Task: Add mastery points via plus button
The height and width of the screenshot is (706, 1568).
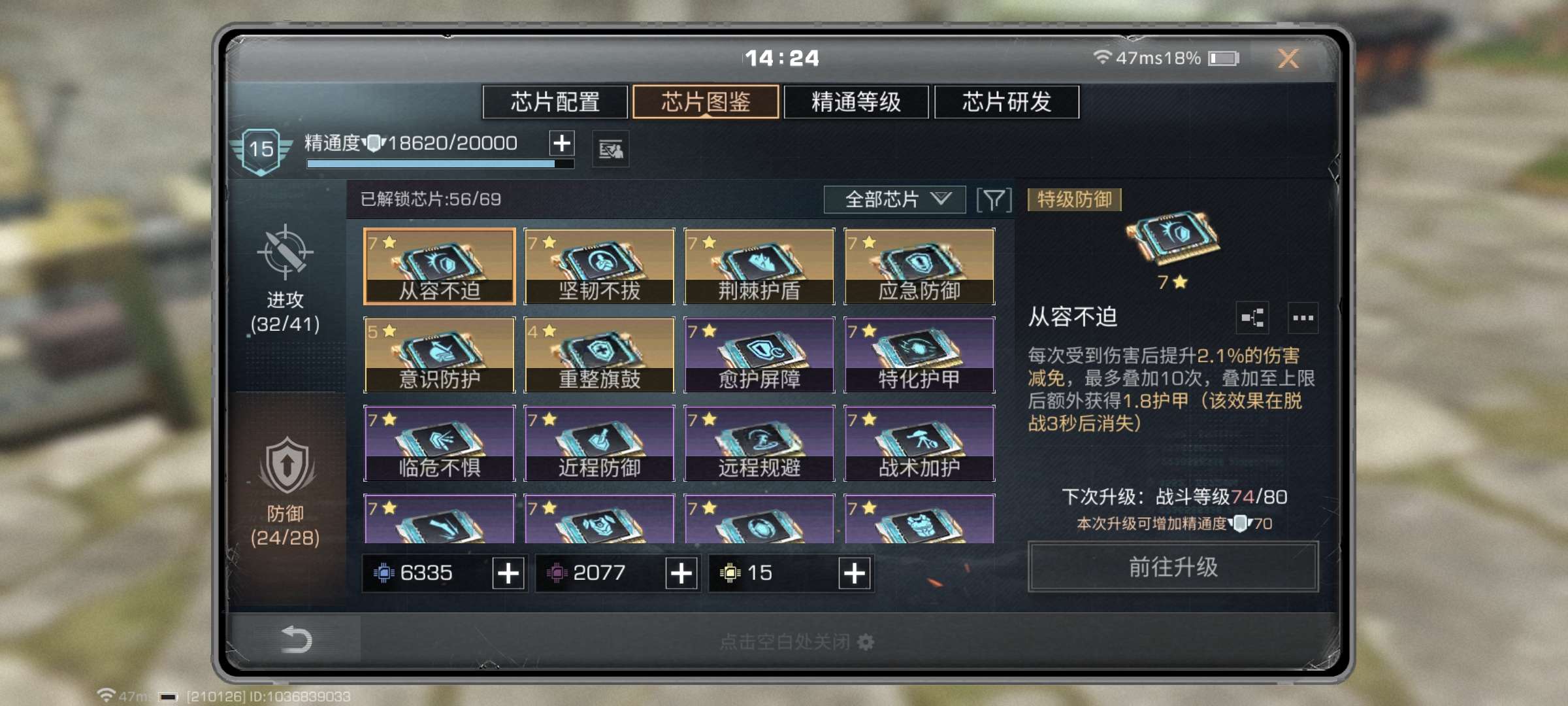Action: point(562,143)
